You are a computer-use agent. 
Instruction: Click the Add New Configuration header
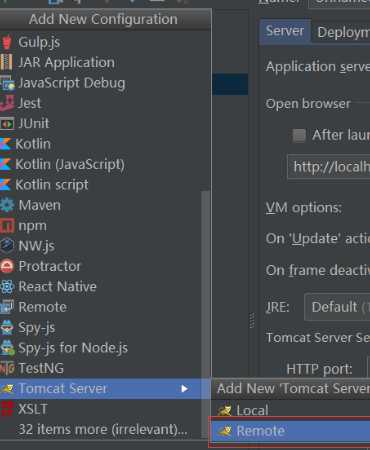(x=103, y=19)
